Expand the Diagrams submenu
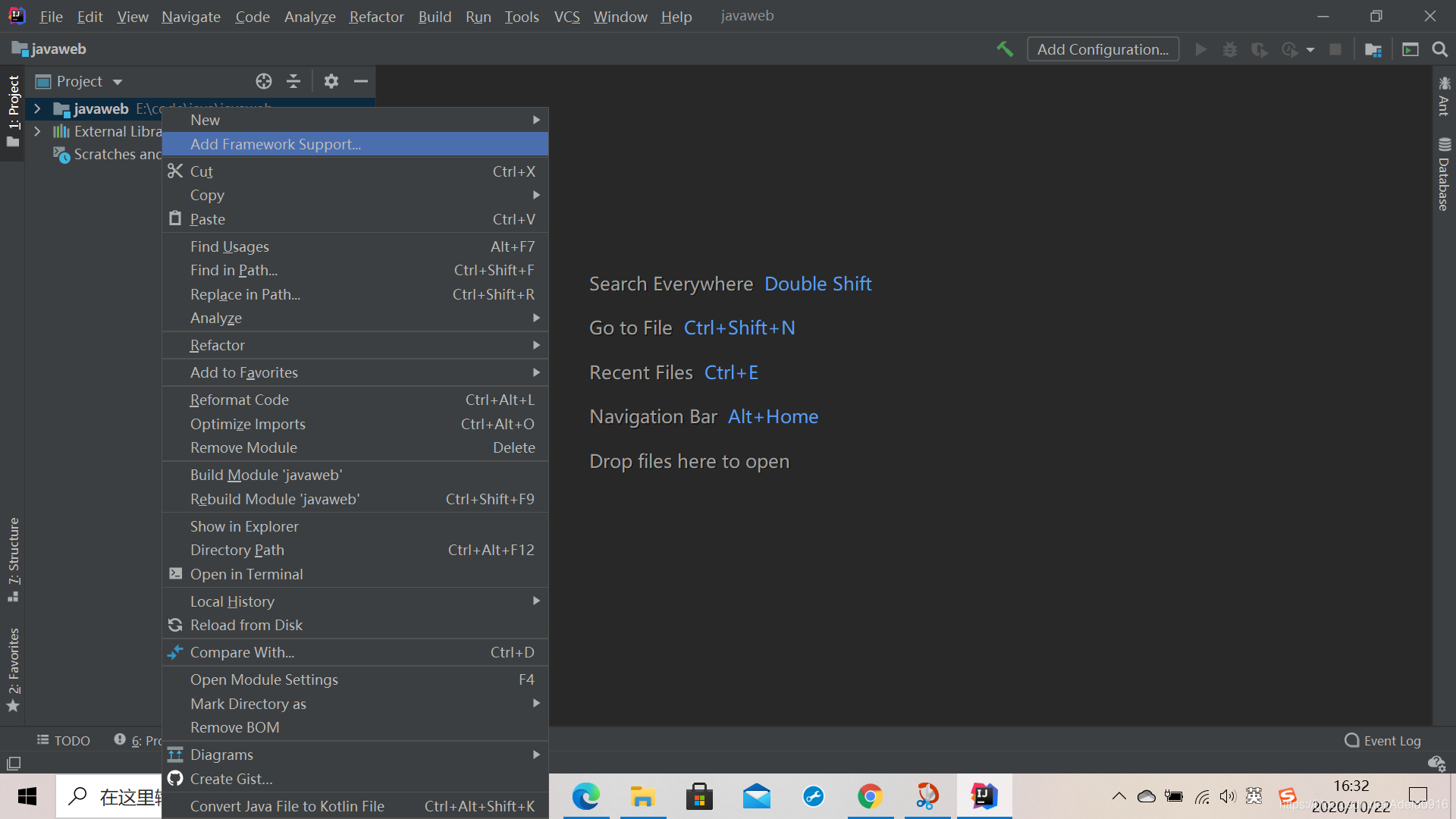The width and height of the screenshot is (1456, 819). pos(355,755)
